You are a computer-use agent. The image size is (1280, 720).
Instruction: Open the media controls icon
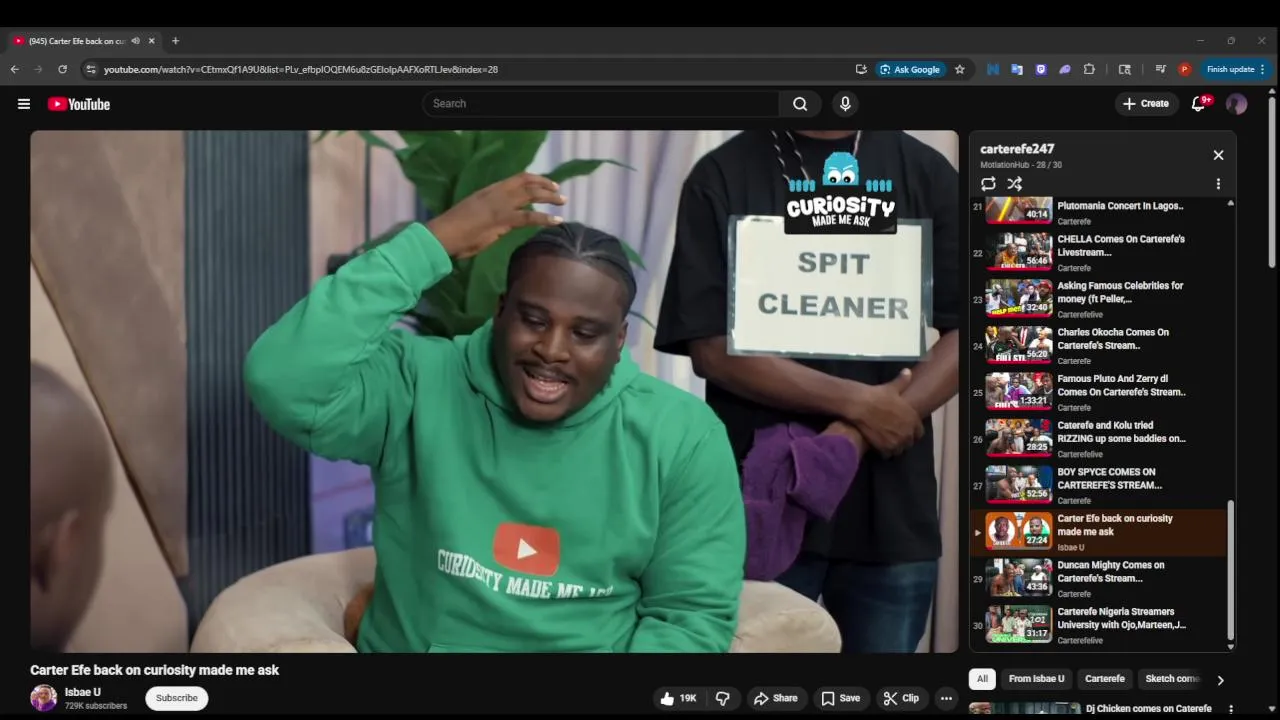tap(1160, 69)
